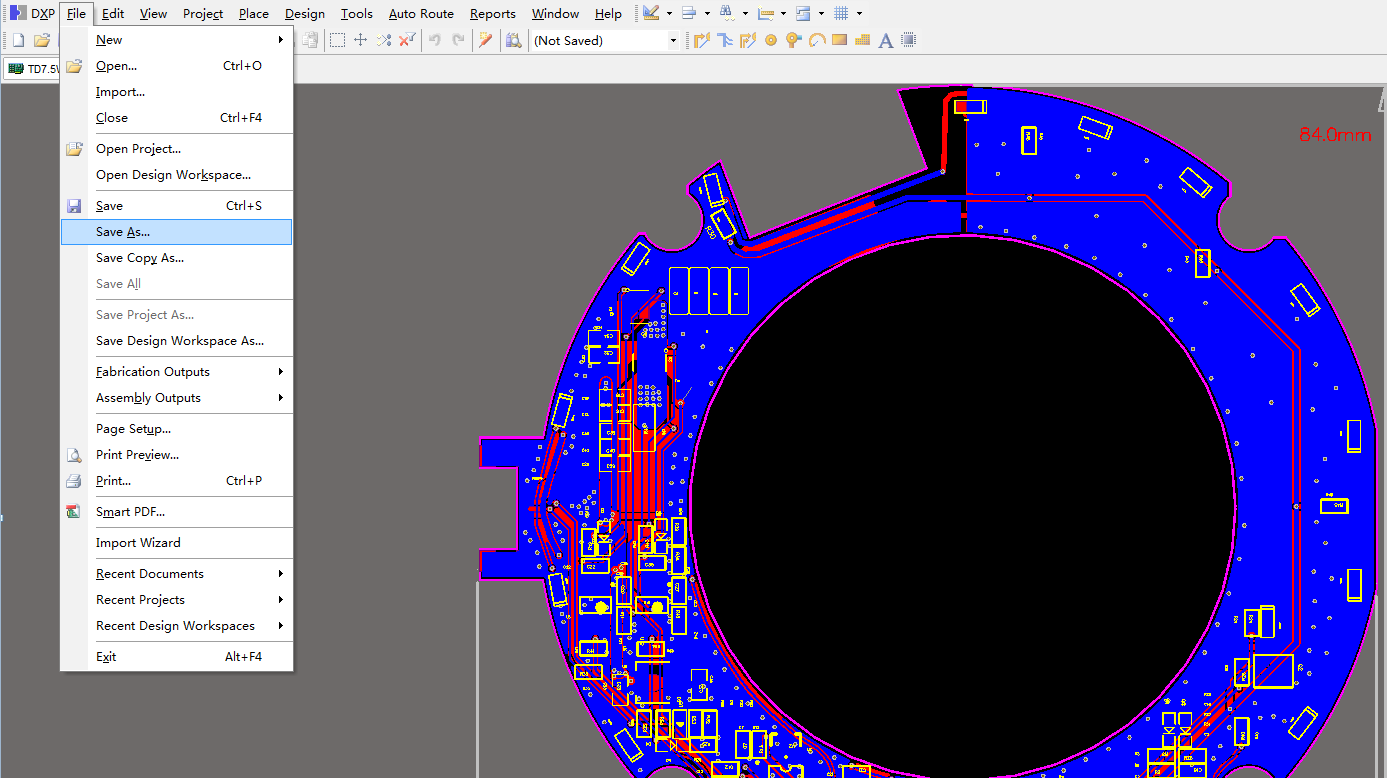The height and width of the screenshot is (778, 1387).
Task: Start the interactive routing tool
Action: (x=701, y=39)
